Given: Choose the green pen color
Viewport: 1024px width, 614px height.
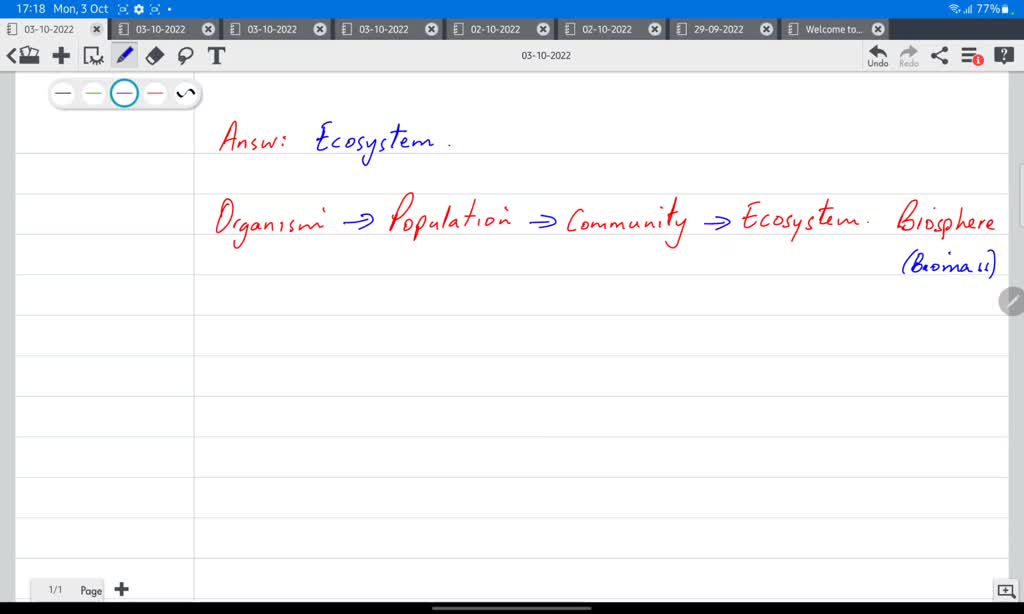Looking at the screenshot, I should pos(93,93).
